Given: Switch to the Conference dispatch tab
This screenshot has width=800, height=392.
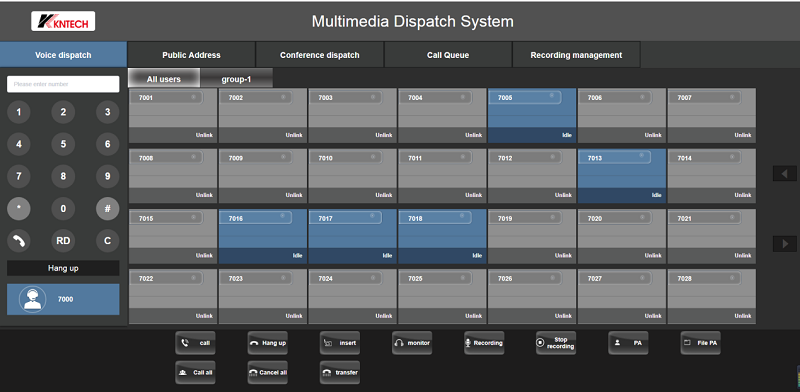Looking at the screenshot, I should (x=320, y=55).
